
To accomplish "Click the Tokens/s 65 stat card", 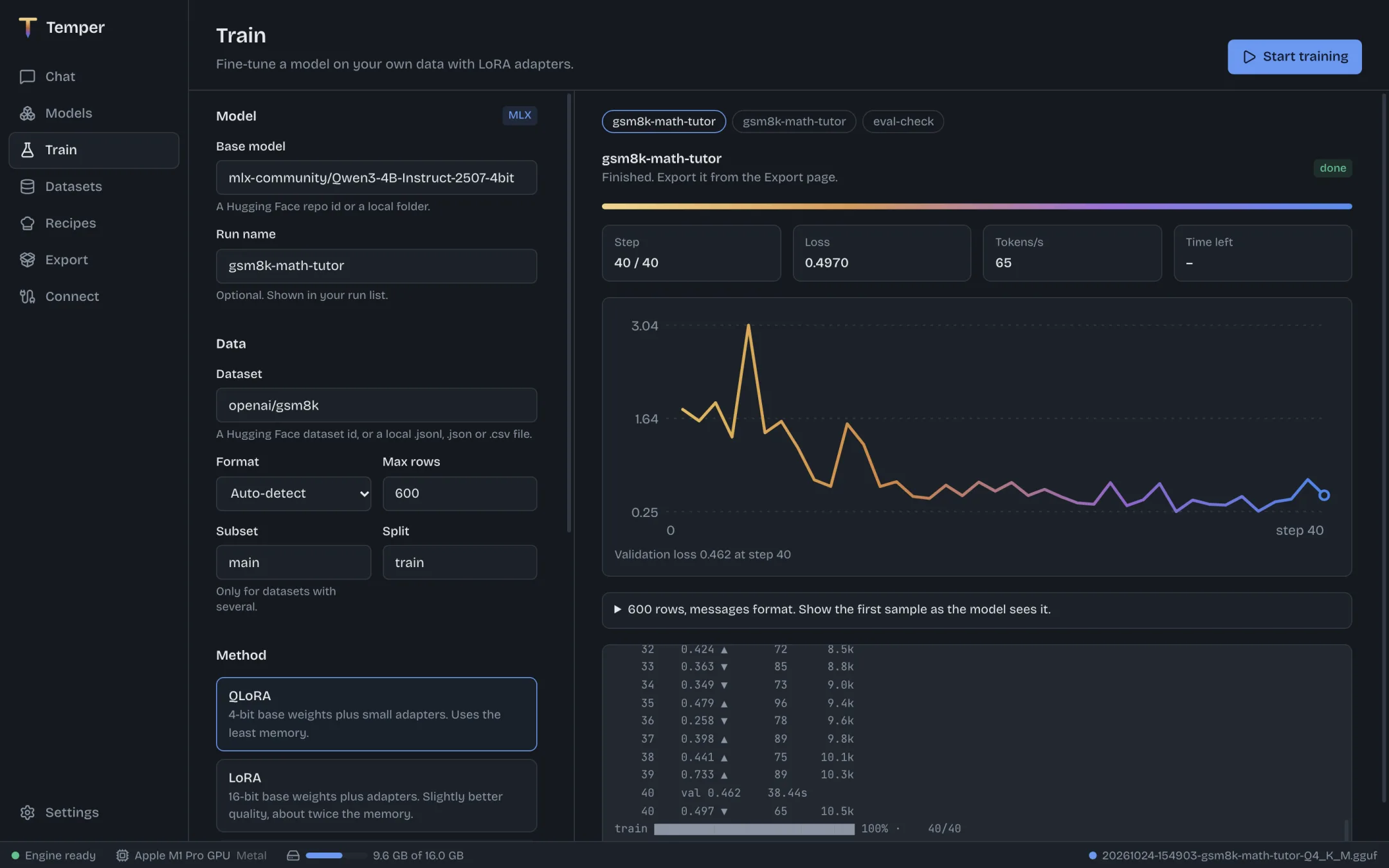I will pos(1072,253).
